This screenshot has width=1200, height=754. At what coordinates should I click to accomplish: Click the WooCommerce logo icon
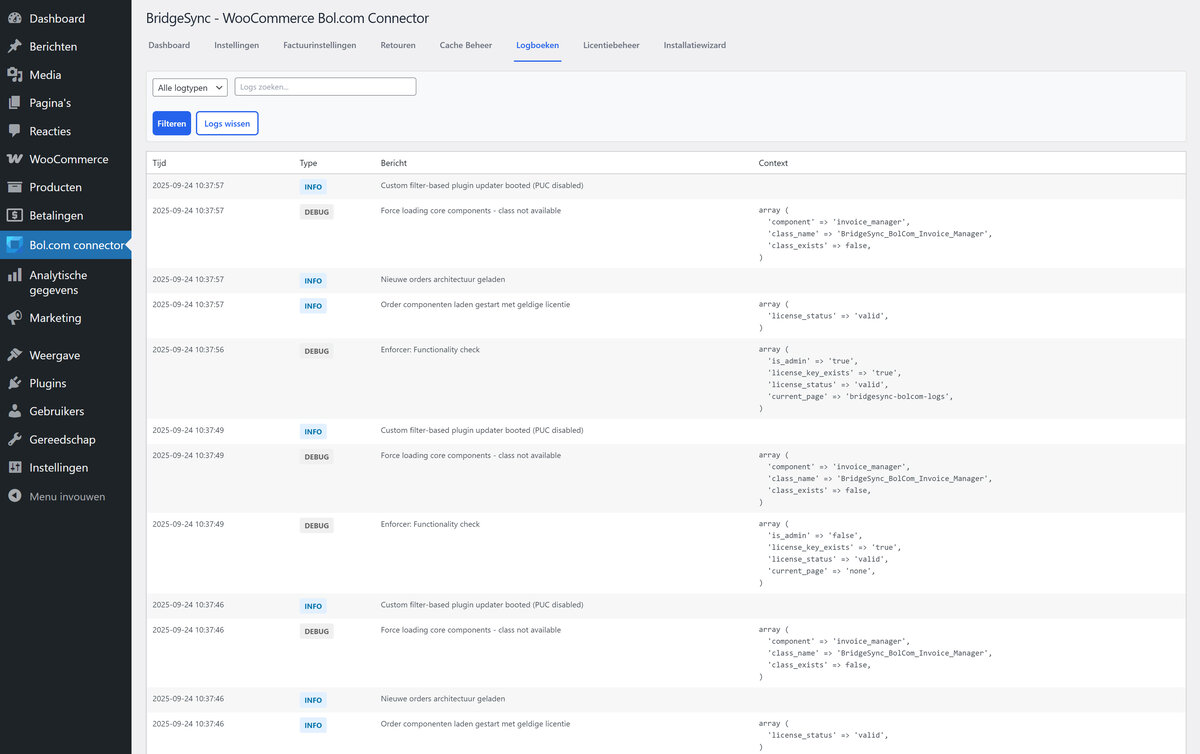[14, 159]
